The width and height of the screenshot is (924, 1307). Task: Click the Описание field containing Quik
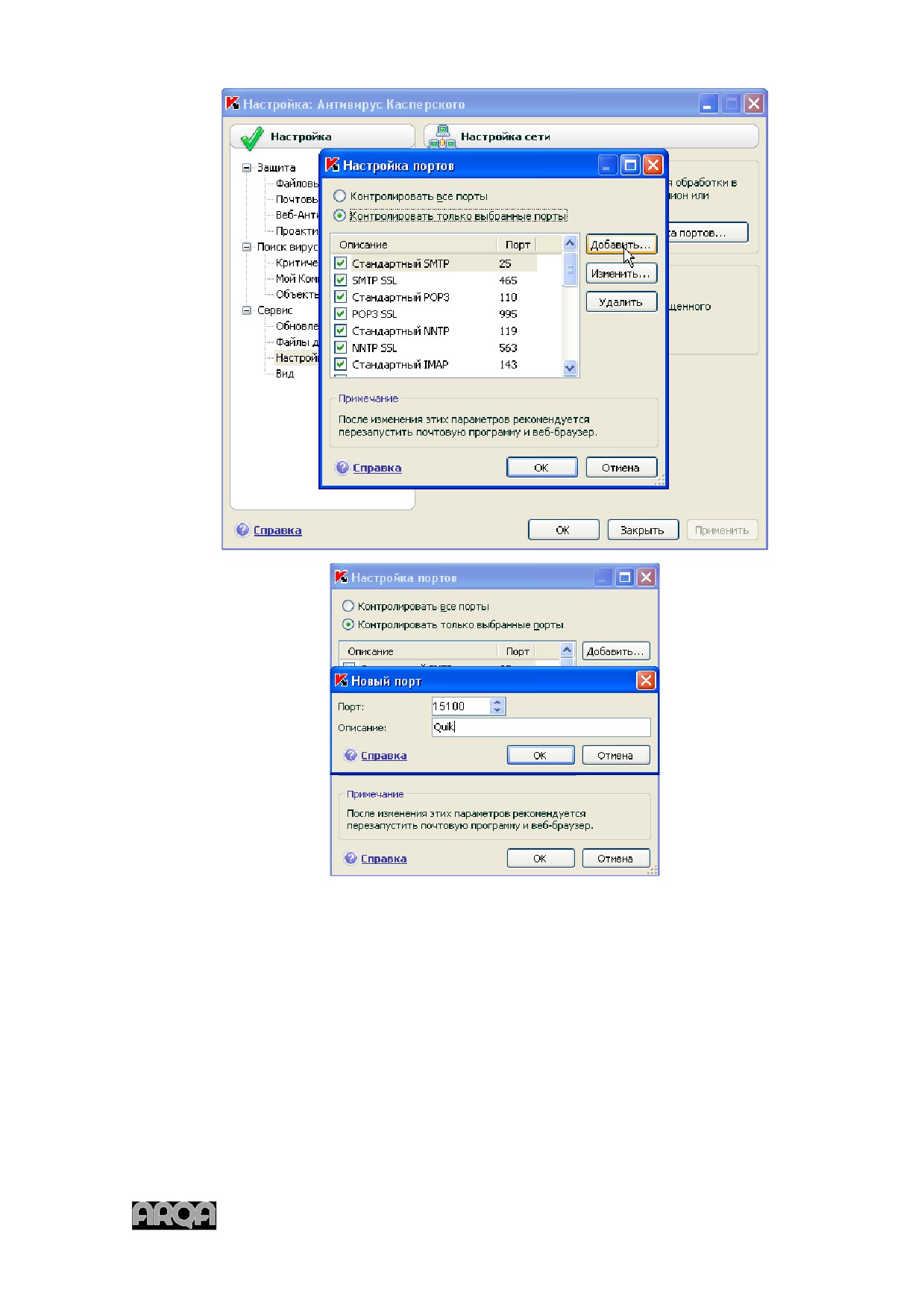541,727
